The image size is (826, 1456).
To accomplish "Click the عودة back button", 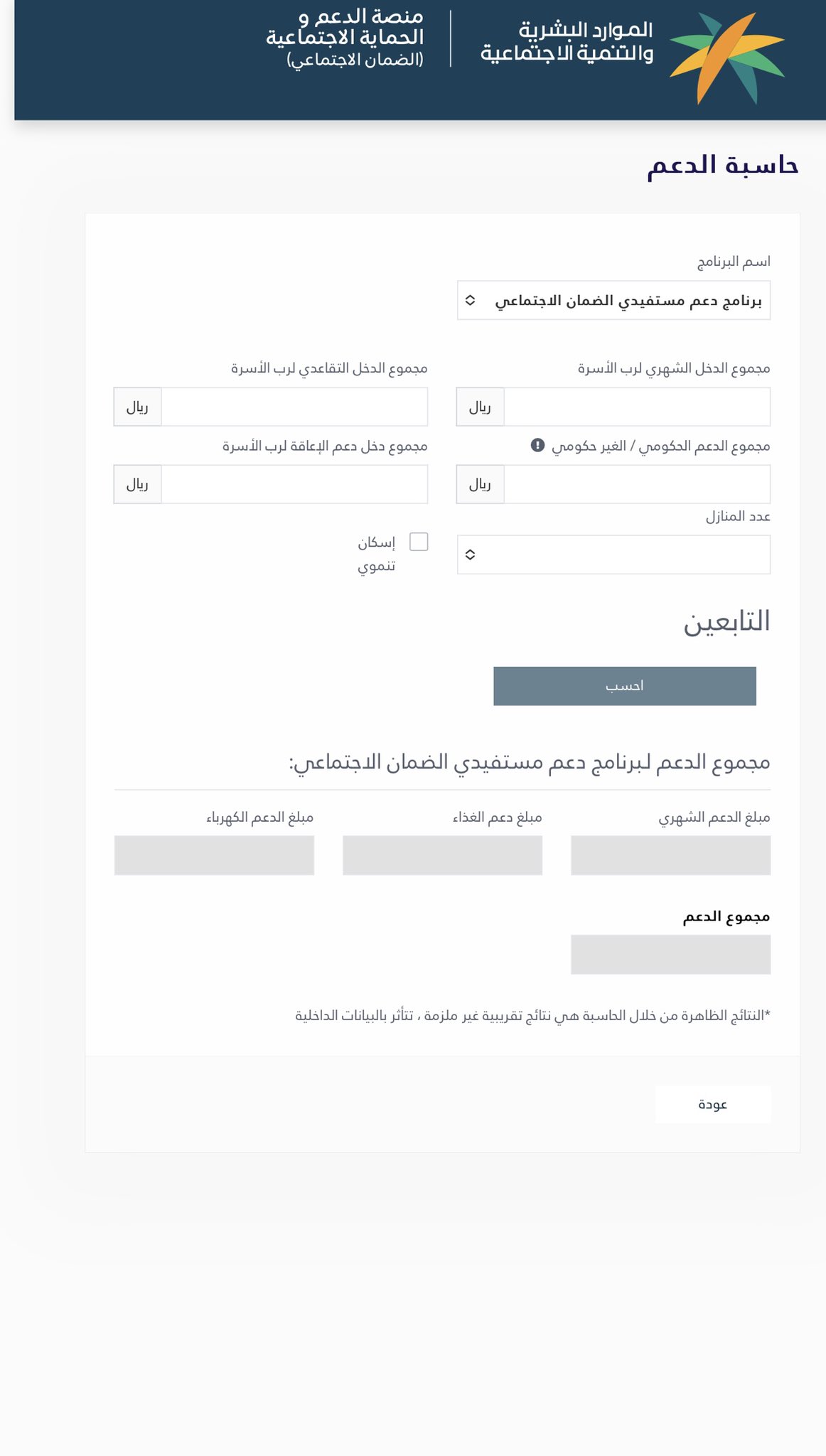I will tap(712, 1104).
